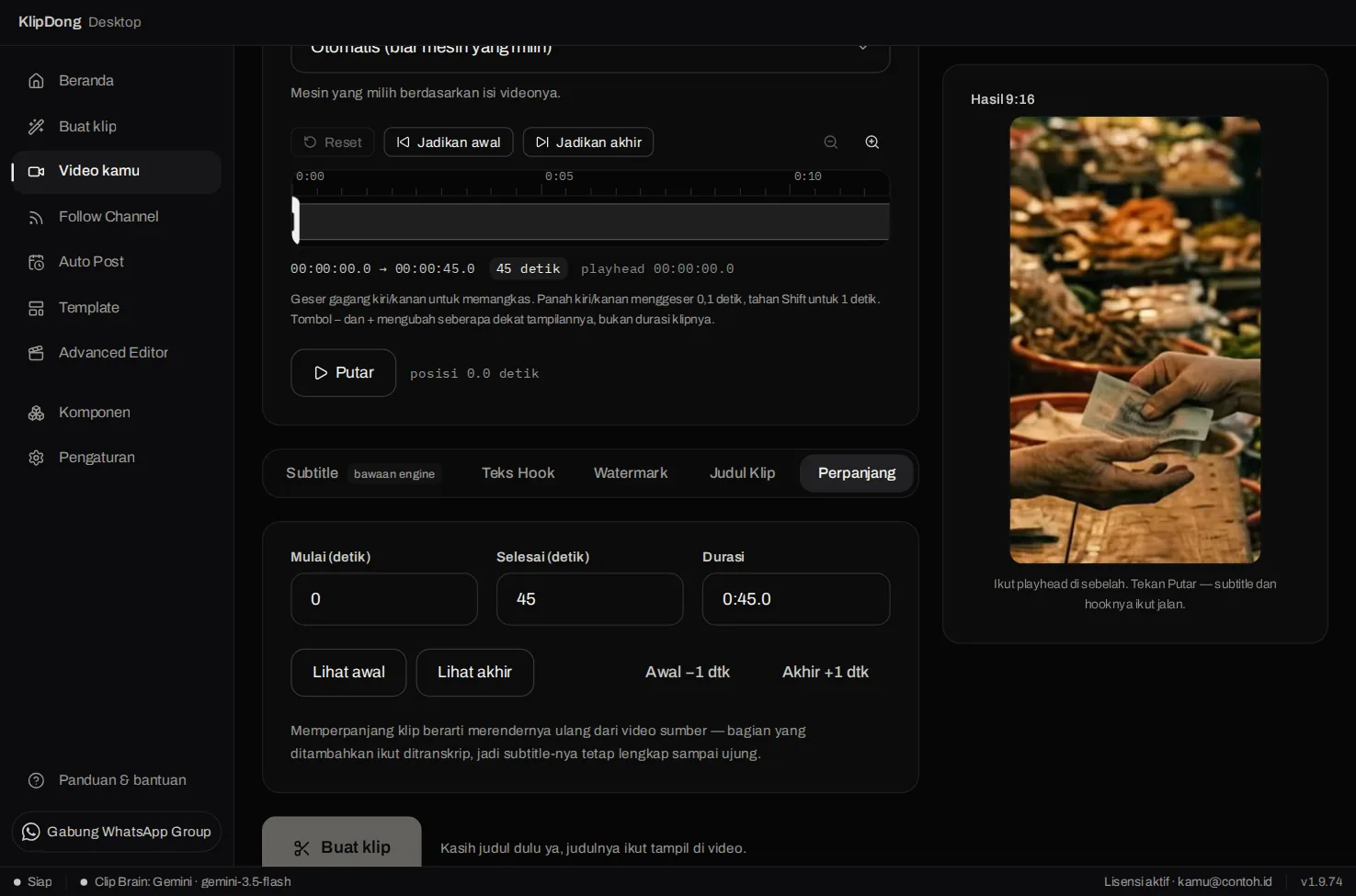This screenshot has width=1356, height=896.
Task: Click the 0:05 ruler mark
Action: pos(559,176)
